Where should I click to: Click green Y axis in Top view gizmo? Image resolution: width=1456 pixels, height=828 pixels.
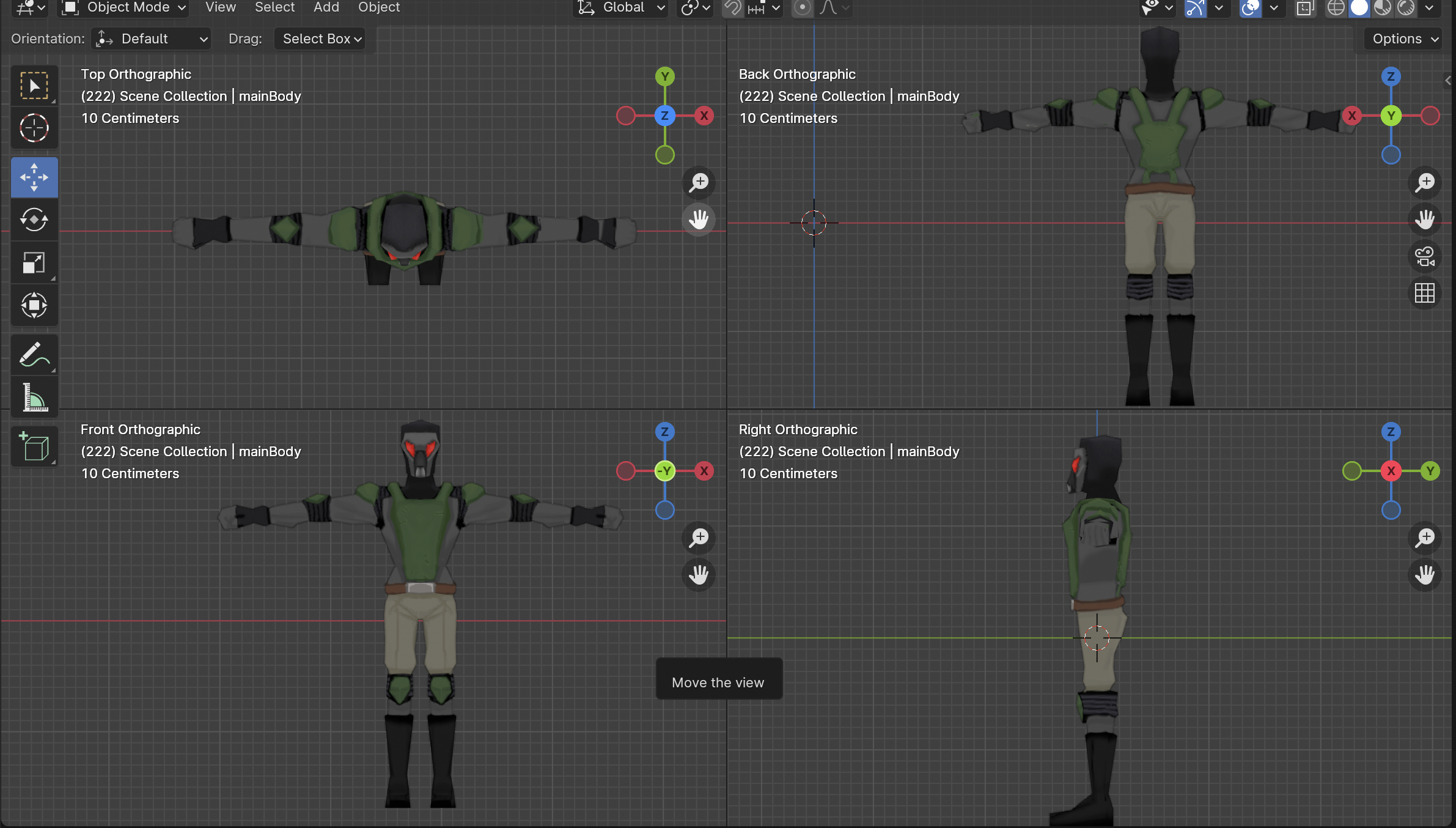pos(665,76)
